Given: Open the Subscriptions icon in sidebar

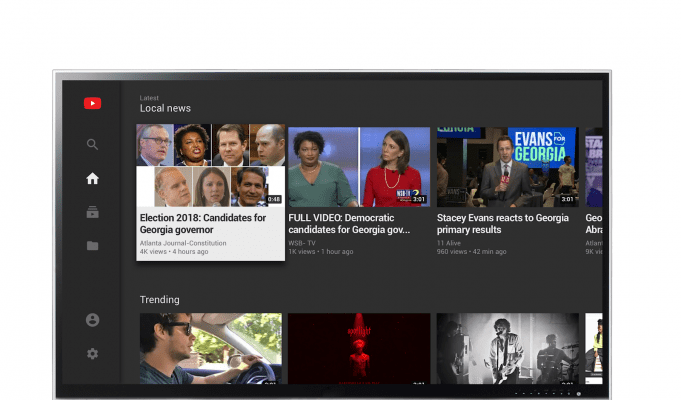Looking at the screenshot, I should tap(92, 212).
